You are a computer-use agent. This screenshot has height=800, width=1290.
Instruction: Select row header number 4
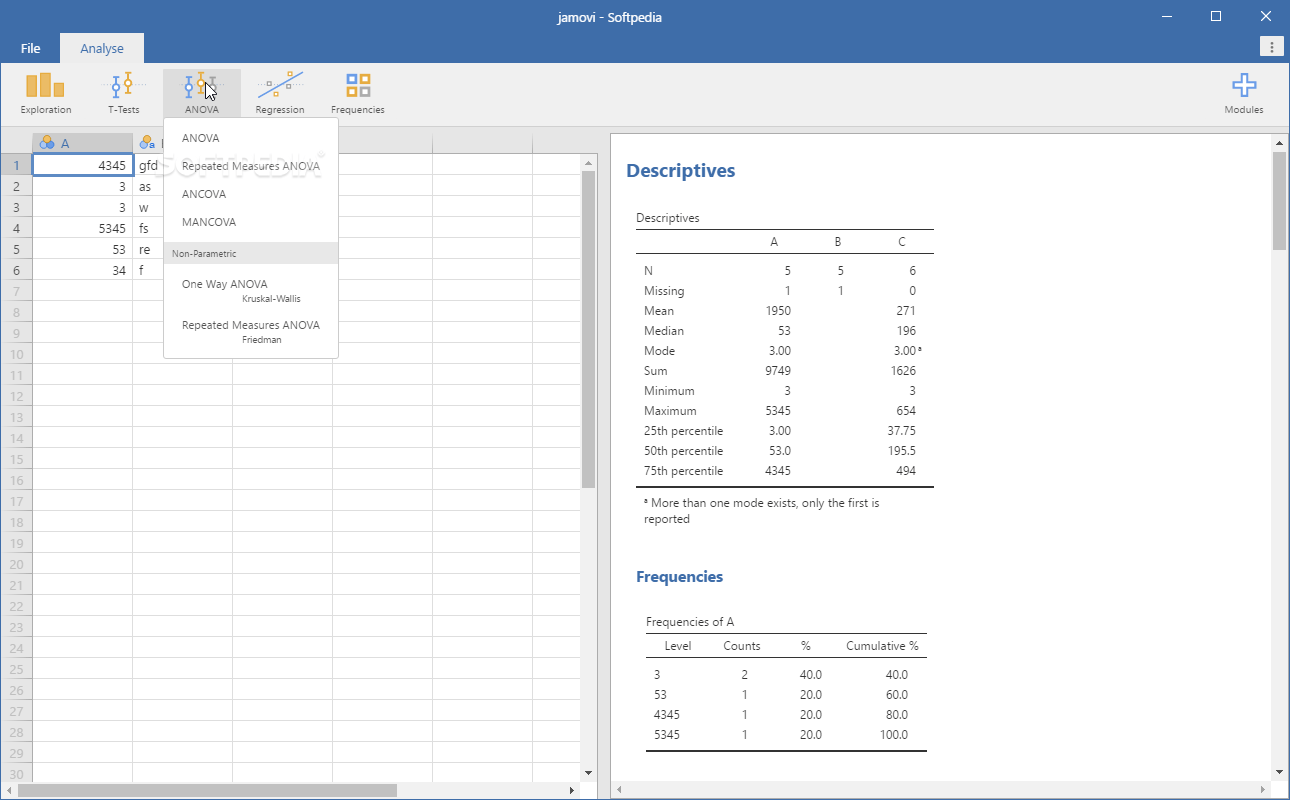pos(16,228)
